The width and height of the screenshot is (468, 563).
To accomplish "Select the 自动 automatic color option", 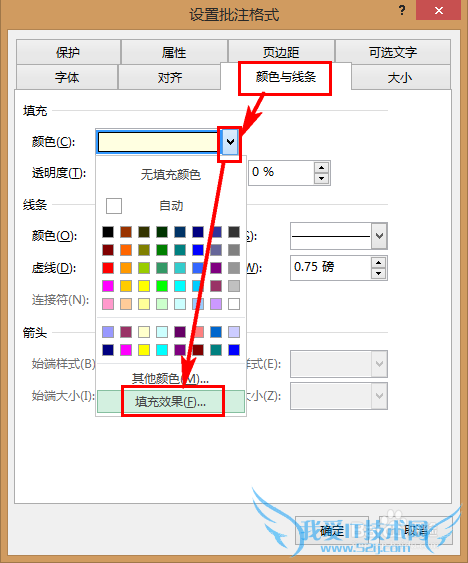I will tap(171, 206).
